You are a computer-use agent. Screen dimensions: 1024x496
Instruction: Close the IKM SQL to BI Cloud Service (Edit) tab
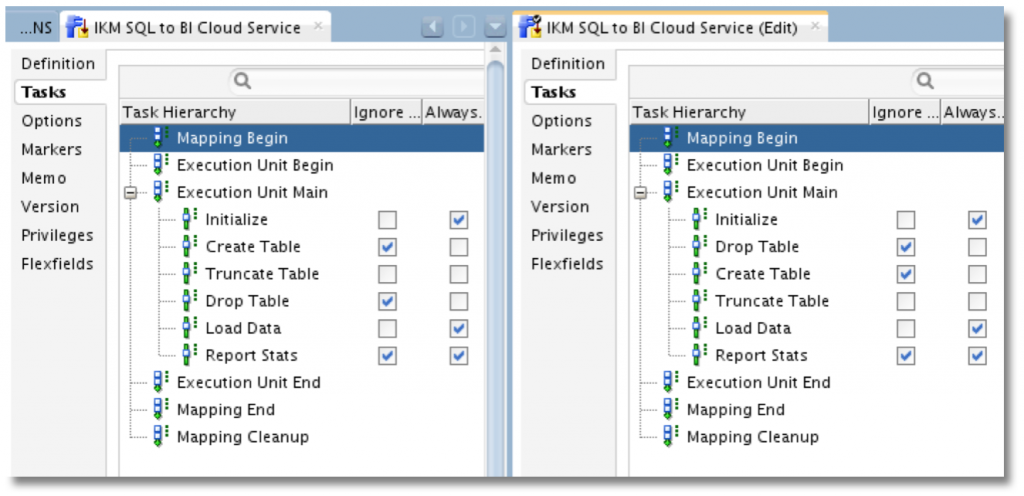[814, 26]
